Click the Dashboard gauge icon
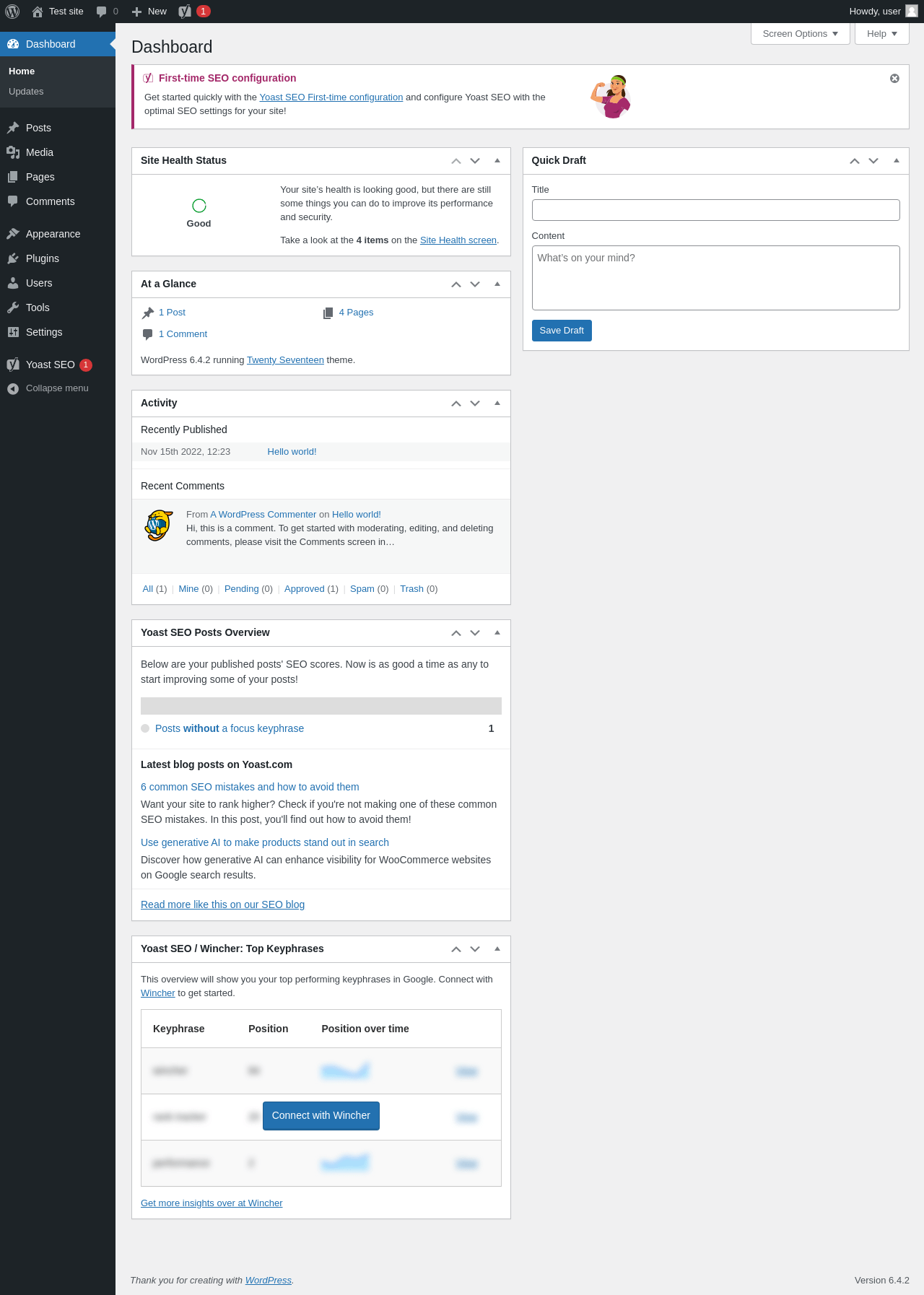The image size is (924, 1295). pyautogui.click(x=13, y=44)
